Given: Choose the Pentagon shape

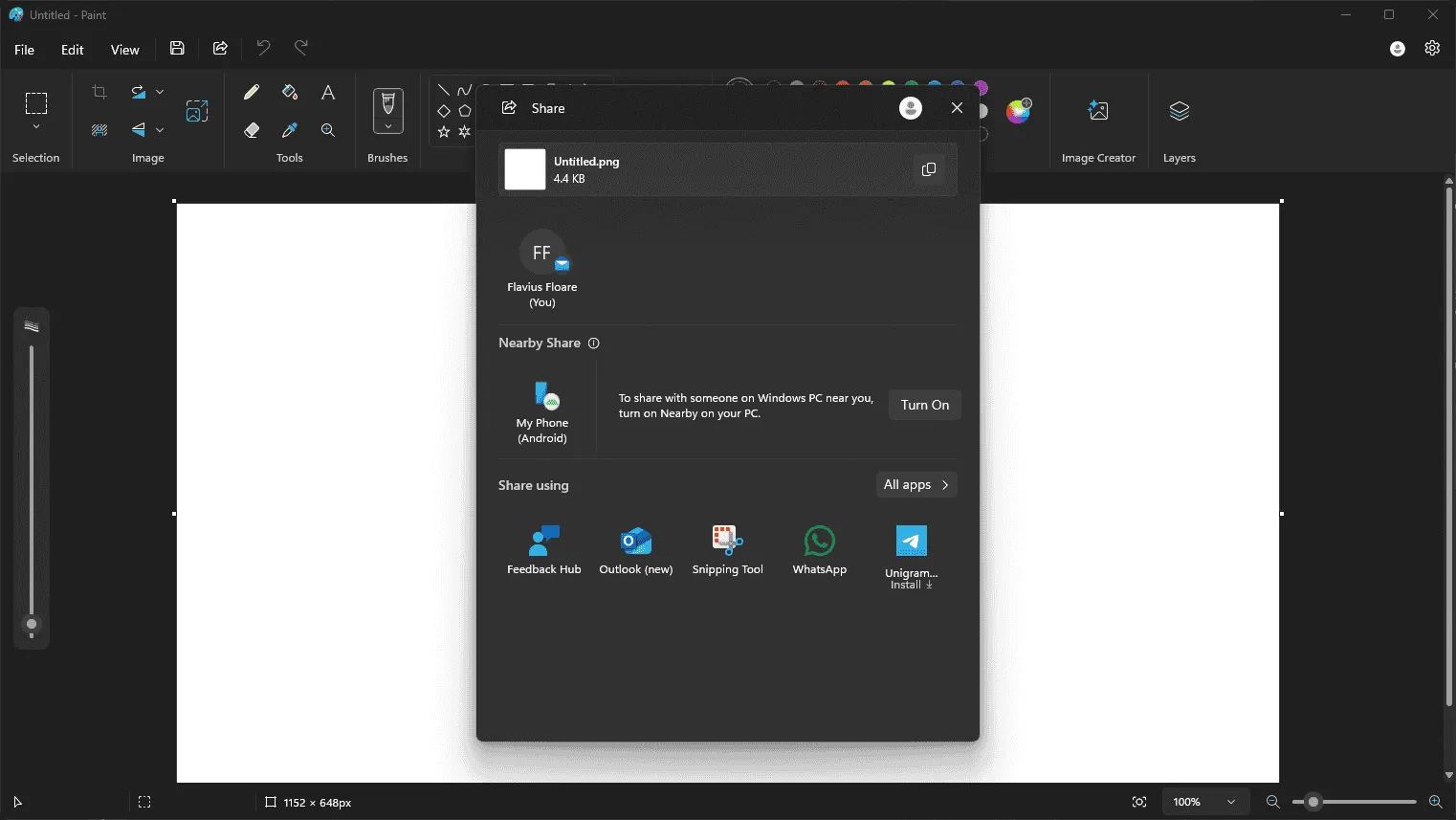Looking at the screenshot, I should coord(465,111).
